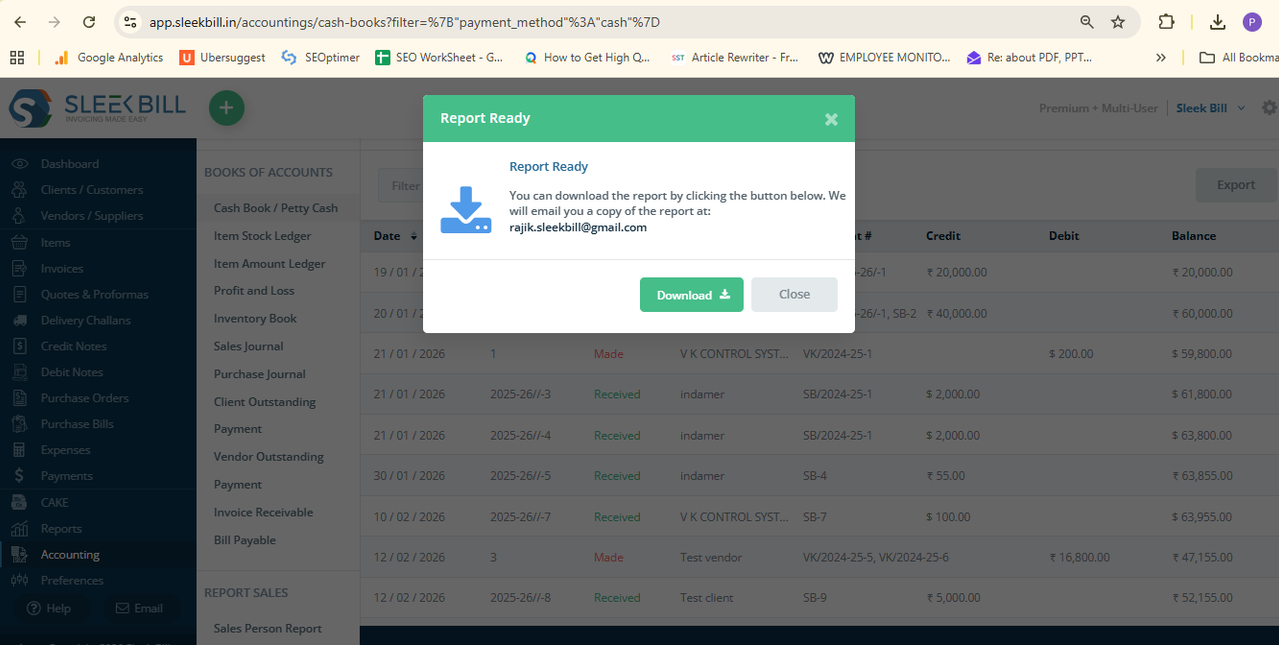1279x645 pixels.
Task: Click the Accounting sidebar icon
Action: [19, 554]
